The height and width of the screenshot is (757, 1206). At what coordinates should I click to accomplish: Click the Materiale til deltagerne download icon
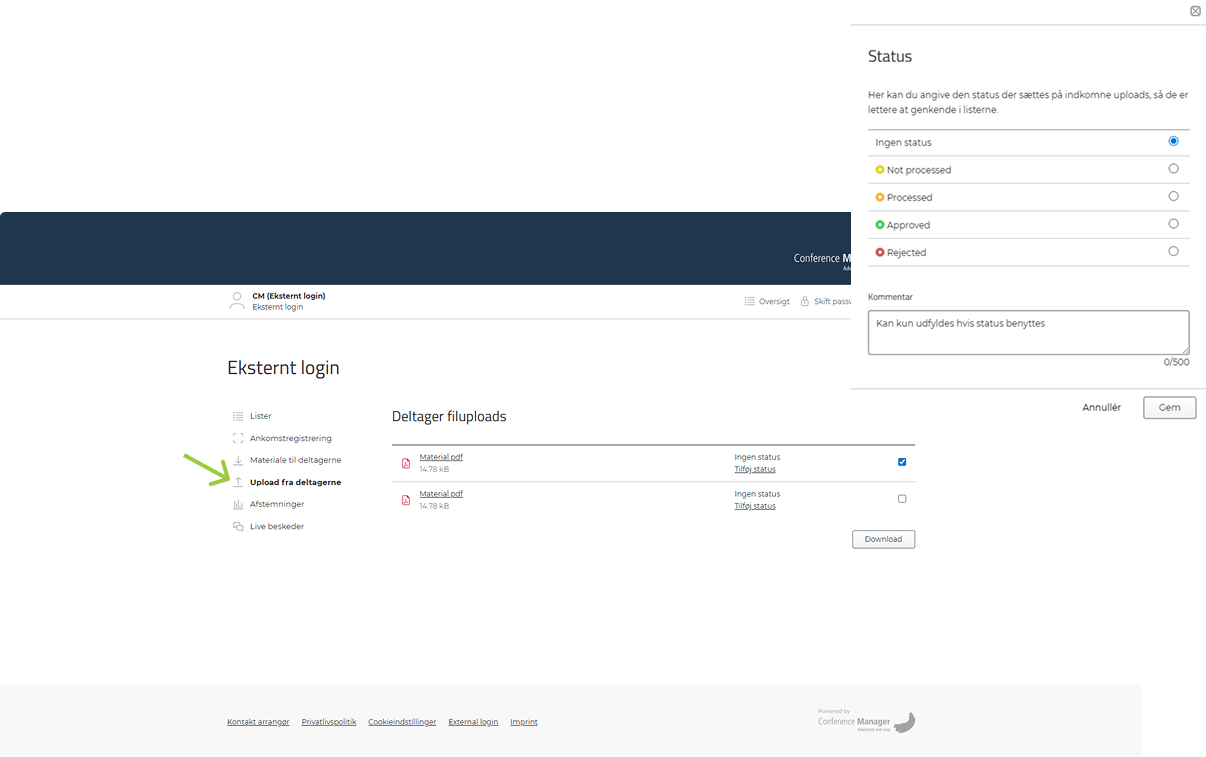(x=238, y=460)
